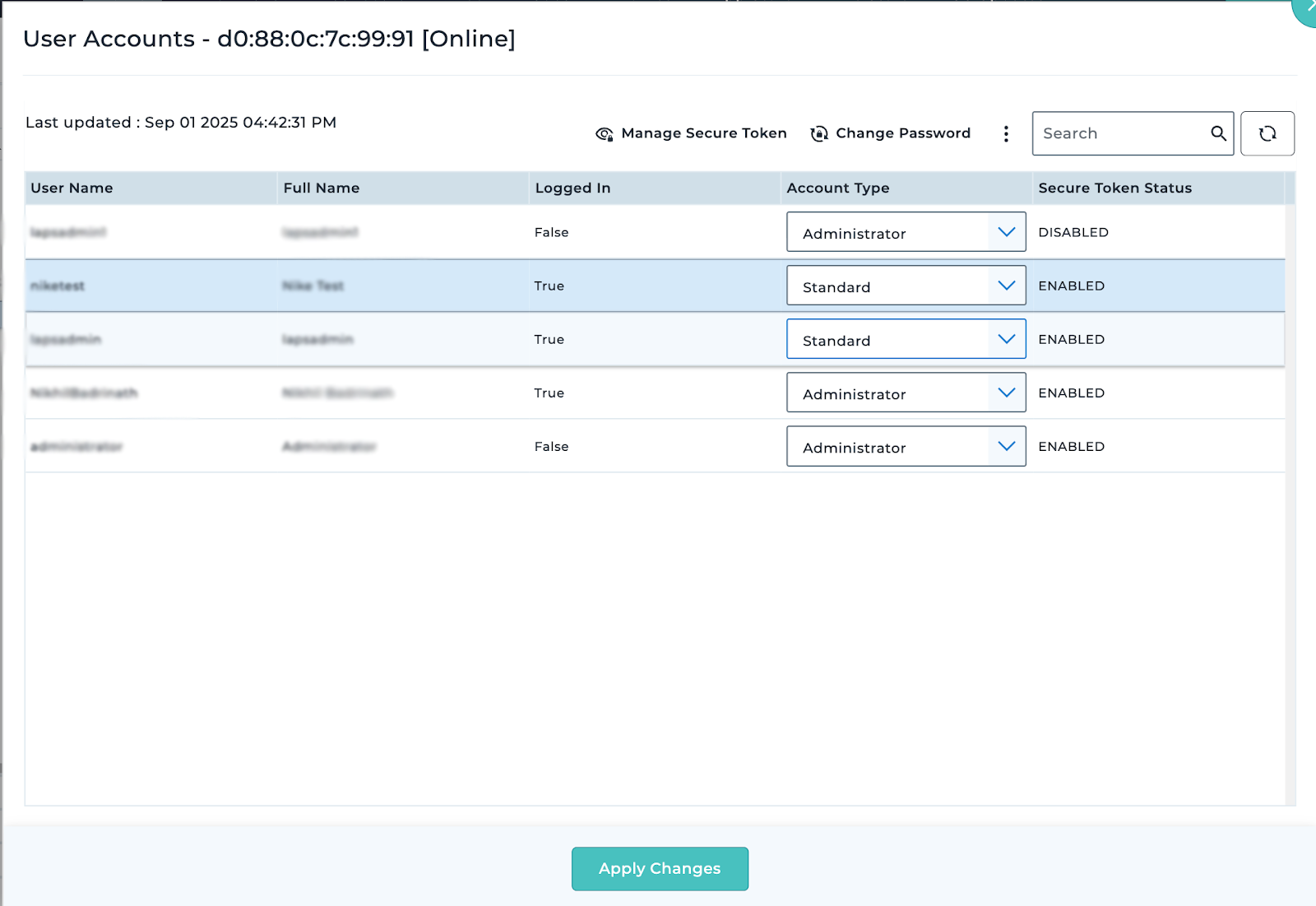
Task: Close the User Accounts dialog
Action: click(1308, 8)
